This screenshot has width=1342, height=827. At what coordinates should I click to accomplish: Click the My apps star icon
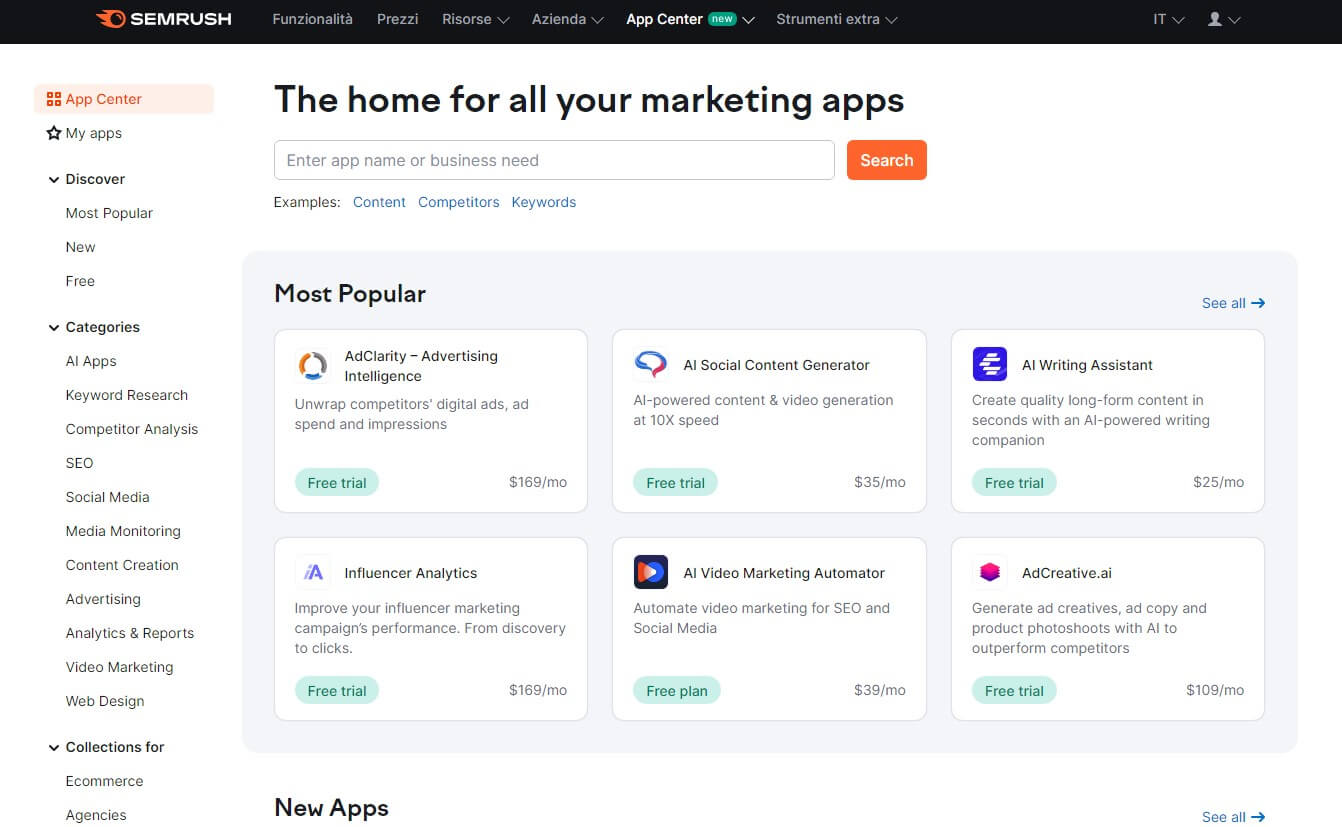(x=54, y=133)
